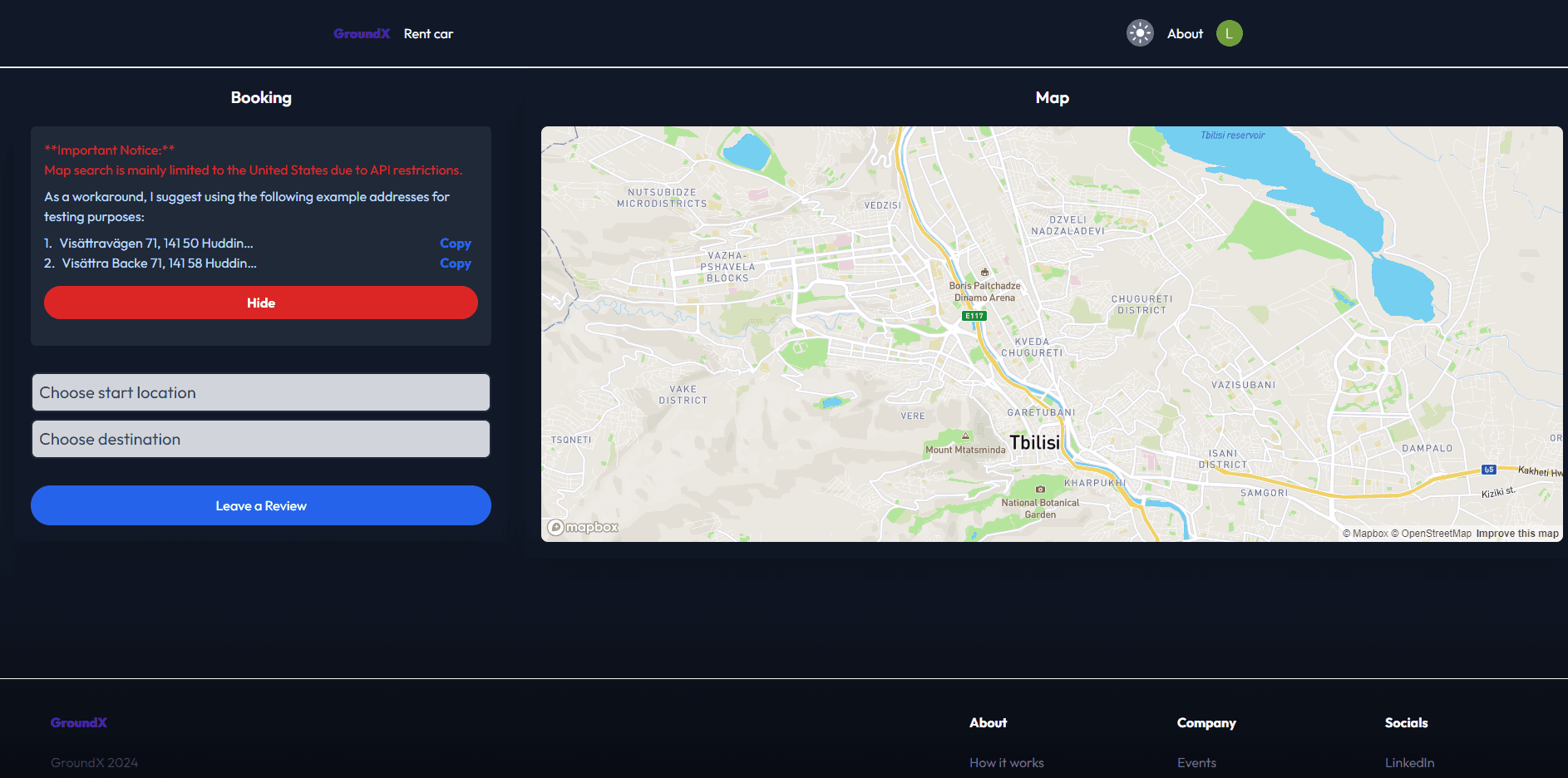
Task: Click the Visättravägen 71 address text
Action: click(x=156, y=244)
